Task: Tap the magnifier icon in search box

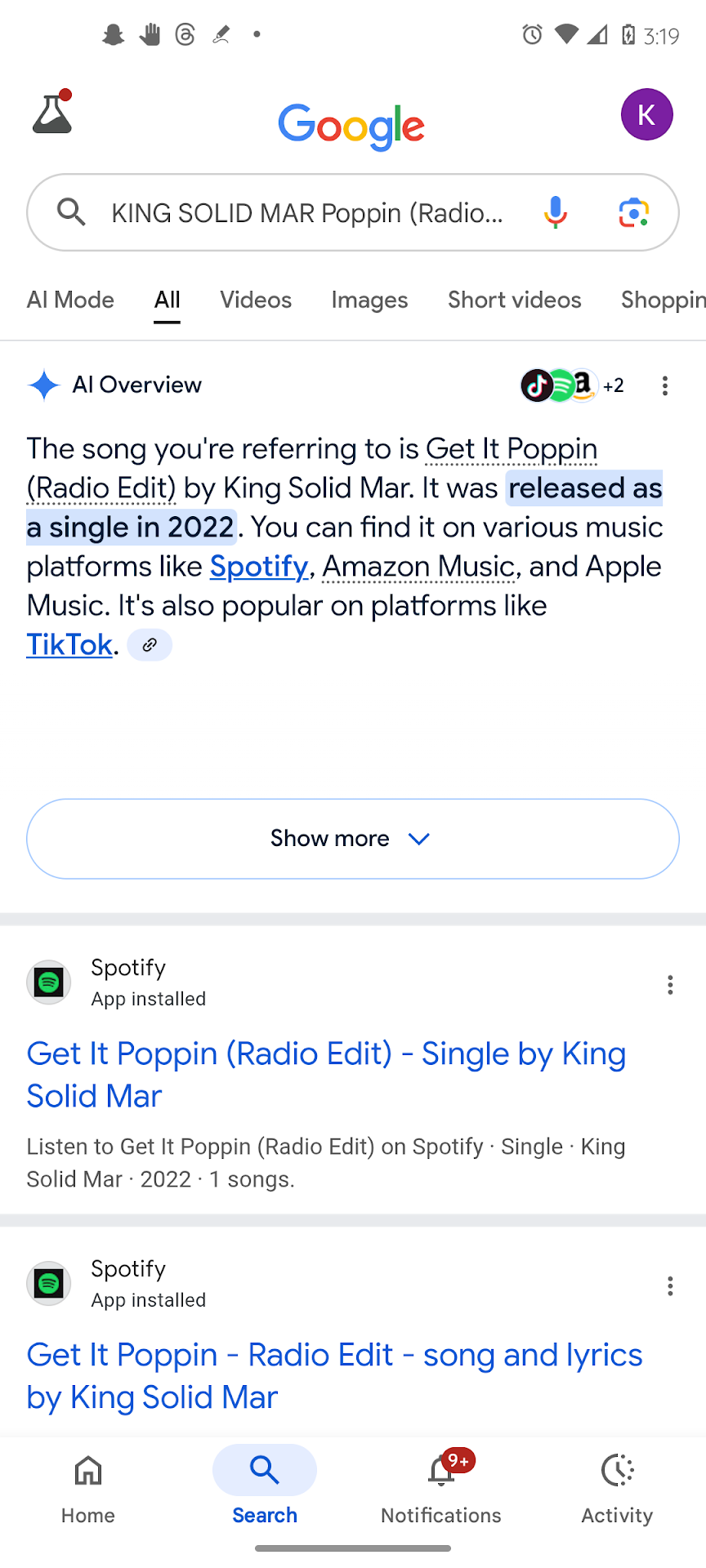Action: [71, 212]
